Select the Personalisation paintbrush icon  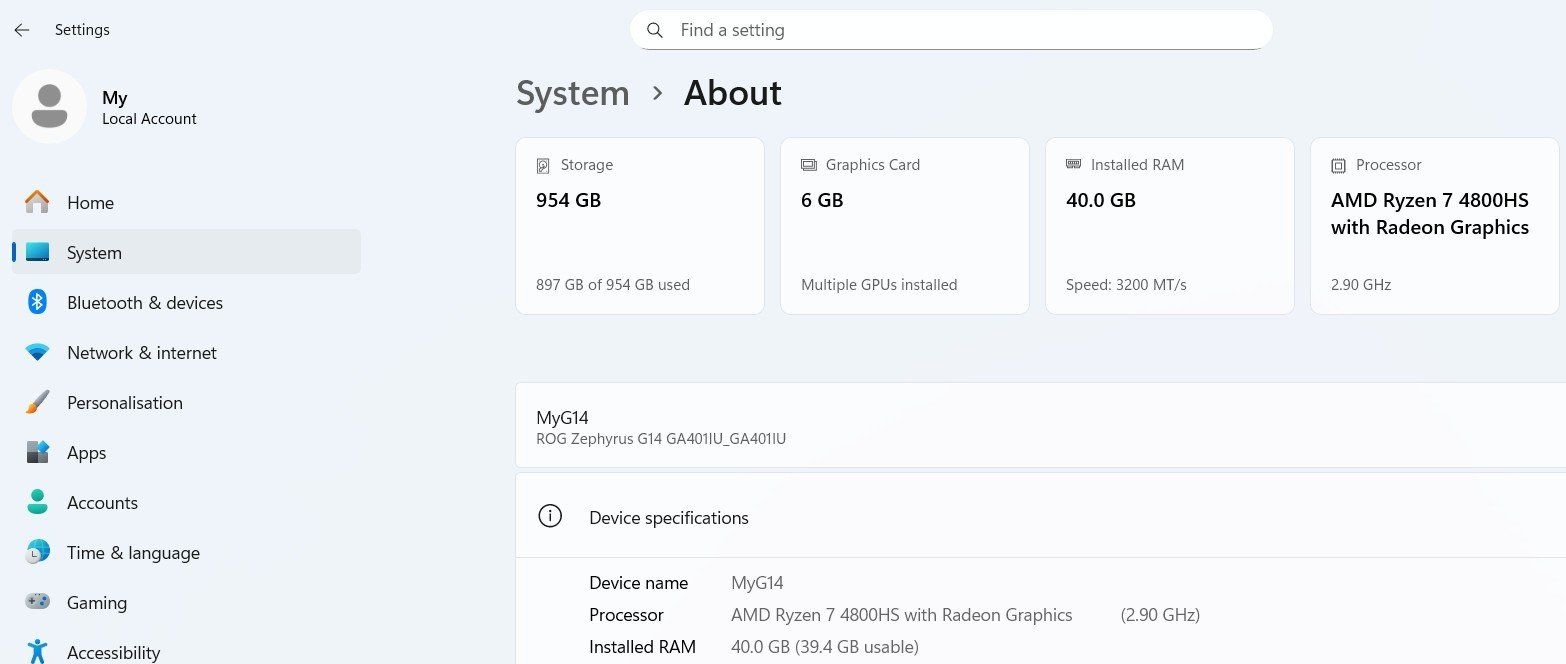(37, 402)
